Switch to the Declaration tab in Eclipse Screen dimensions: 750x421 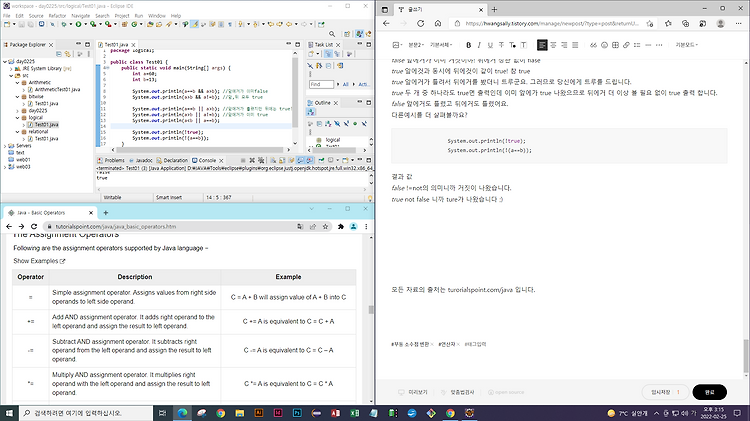(172, 160)
